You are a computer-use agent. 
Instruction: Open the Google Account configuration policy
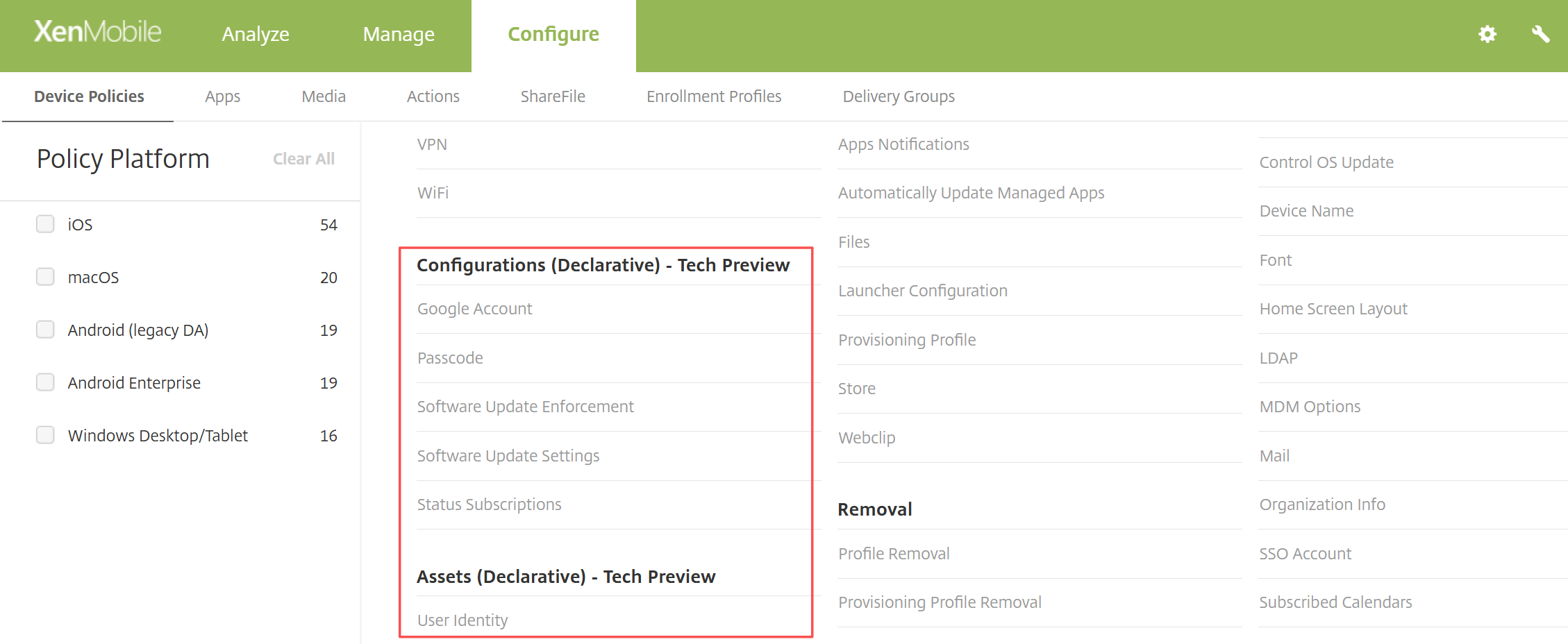[x=474, y=308]
